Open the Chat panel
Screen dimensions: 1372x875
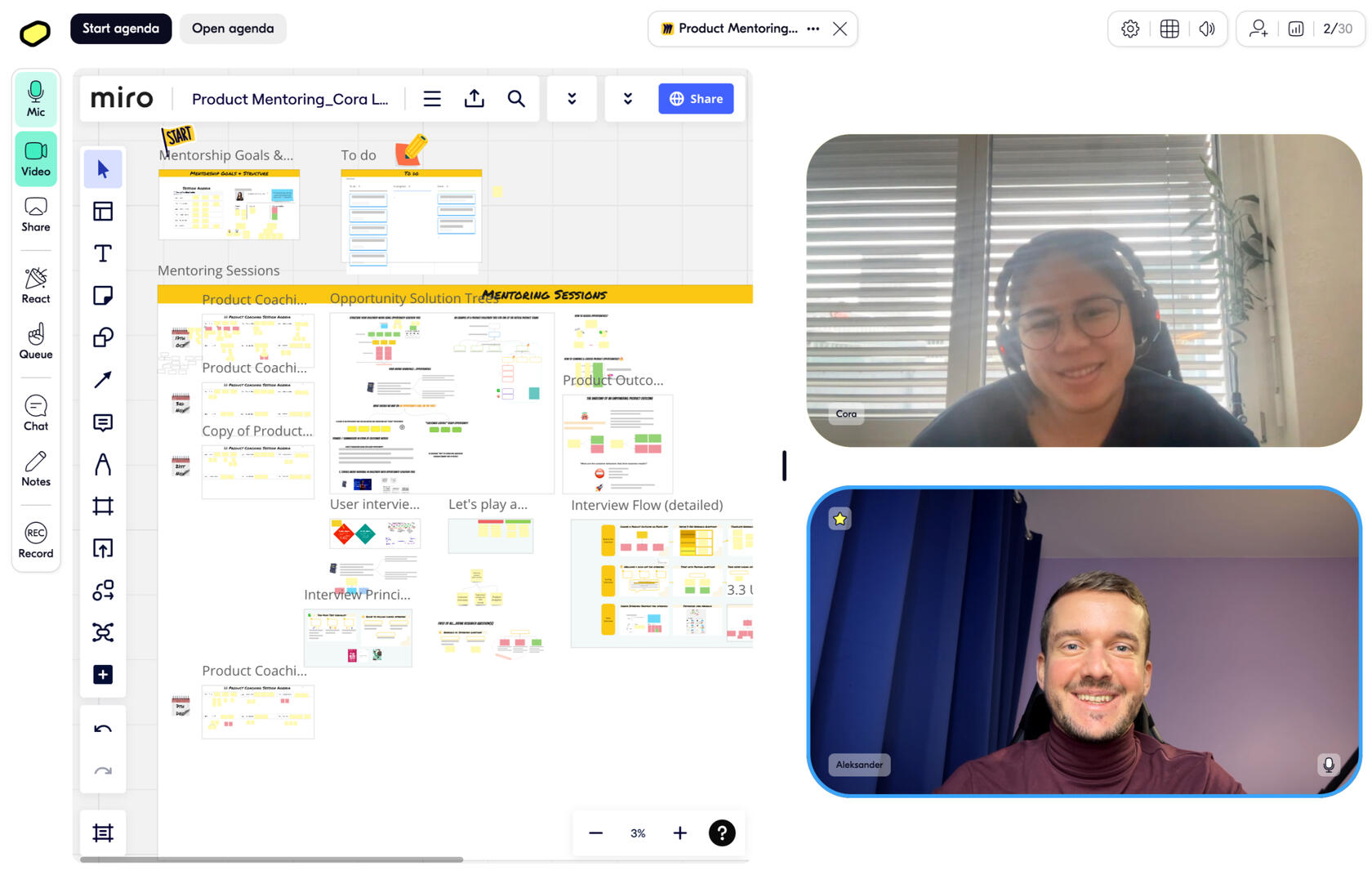pyautogui.click(x=36, y=413)
